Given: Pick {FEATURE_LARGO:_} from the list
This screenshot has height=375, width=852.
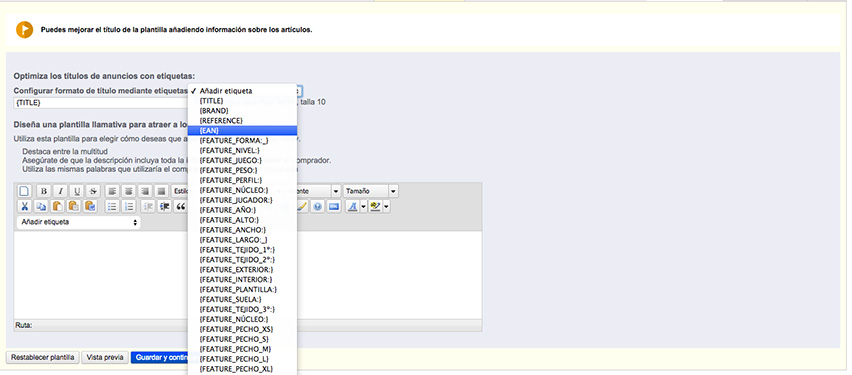Looking at the screenshot, I should pyautogui.click(x=242, y=240).
